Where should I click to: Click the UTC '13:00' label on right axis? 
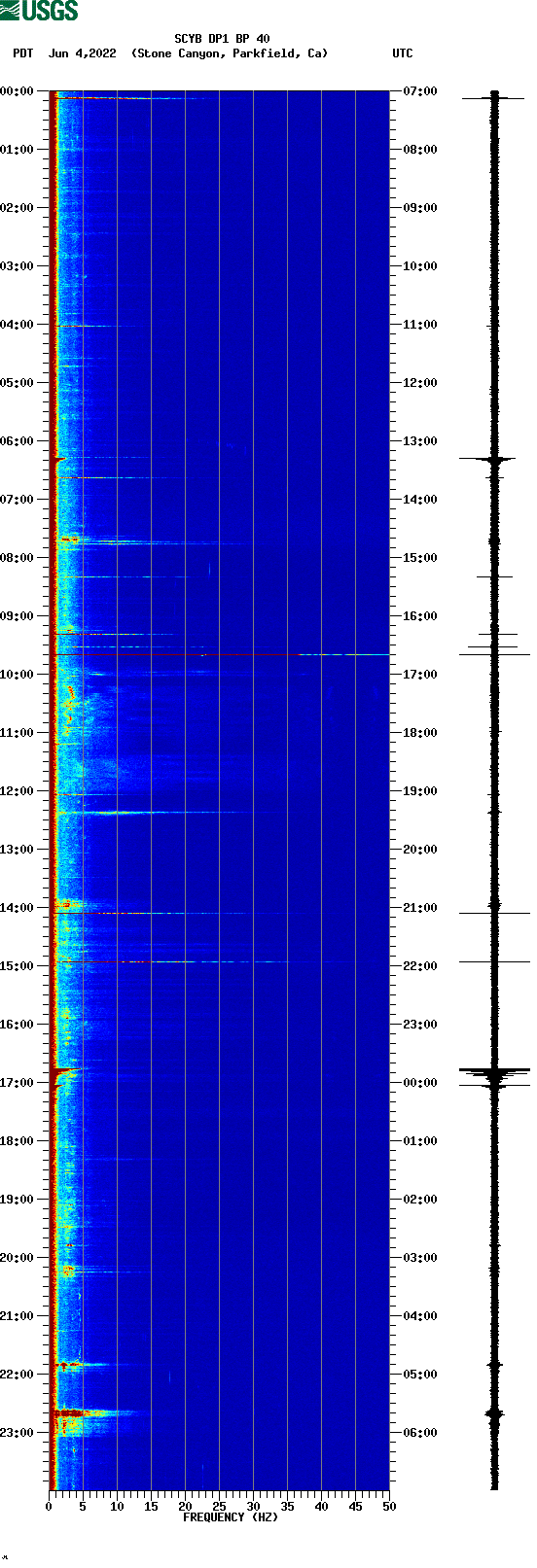420,441
